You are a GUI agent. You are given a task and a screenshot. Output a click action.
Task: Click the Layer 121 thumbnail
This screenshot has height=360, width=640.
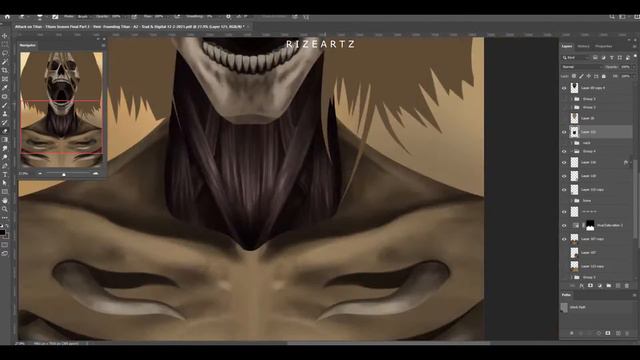click(574, 132)
